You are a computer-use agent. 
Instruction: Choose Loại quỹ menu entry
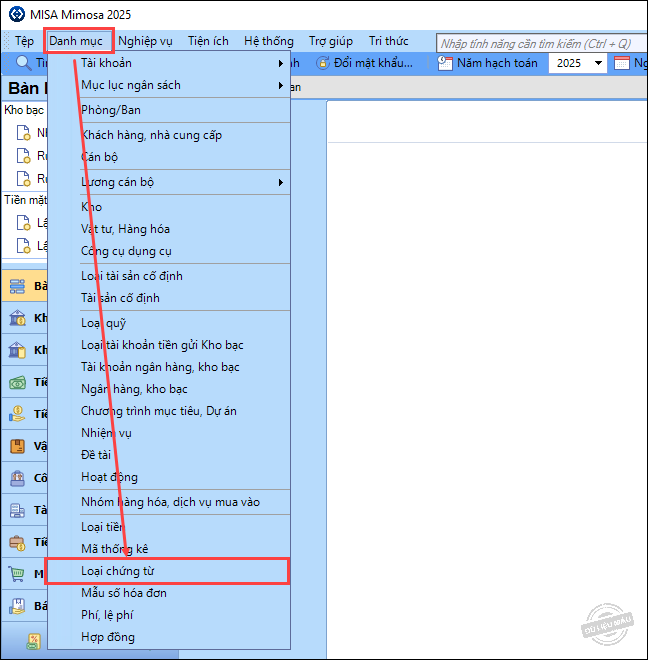pyautogui.click(x=169, y=323)
